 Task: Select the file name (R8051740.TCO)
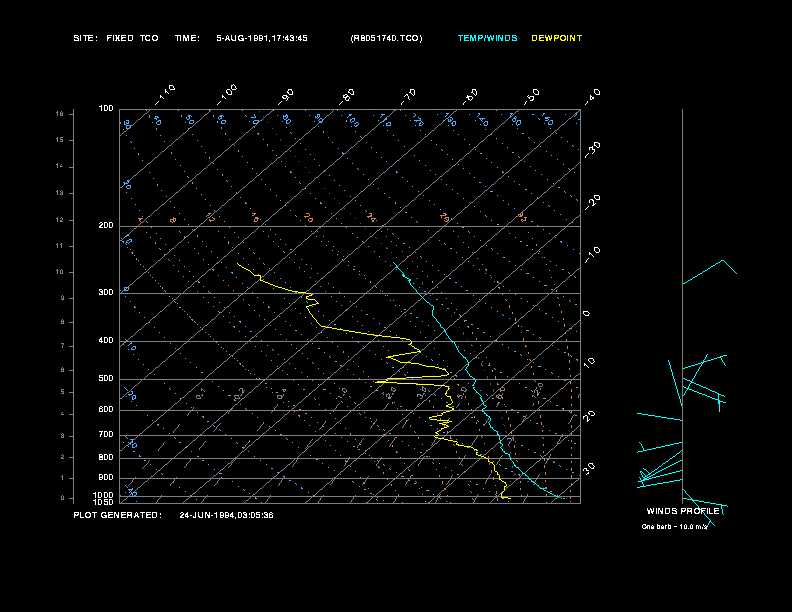click(x=386, y=38)
